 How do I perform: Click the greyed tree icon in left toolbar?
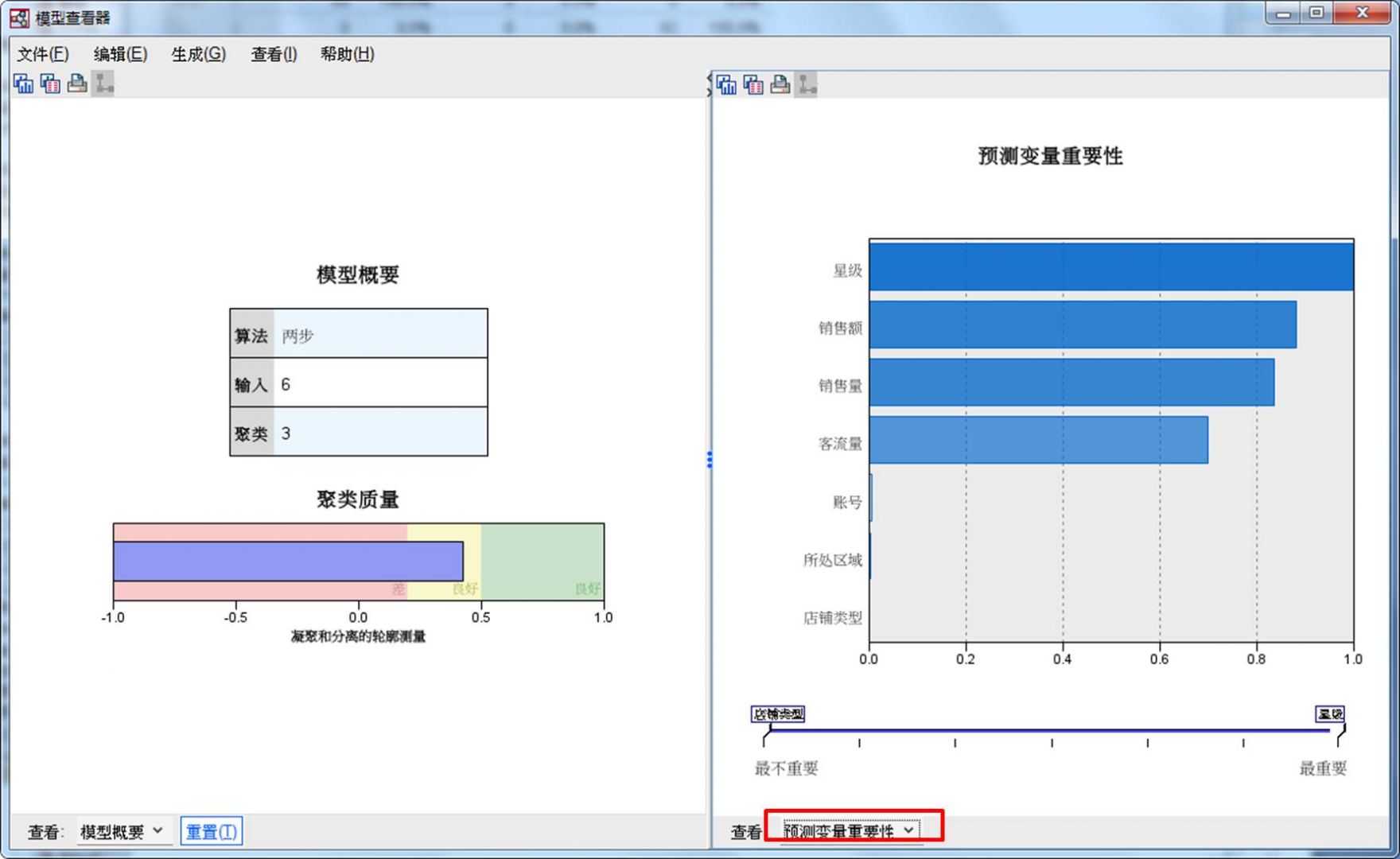click(103, 84)
